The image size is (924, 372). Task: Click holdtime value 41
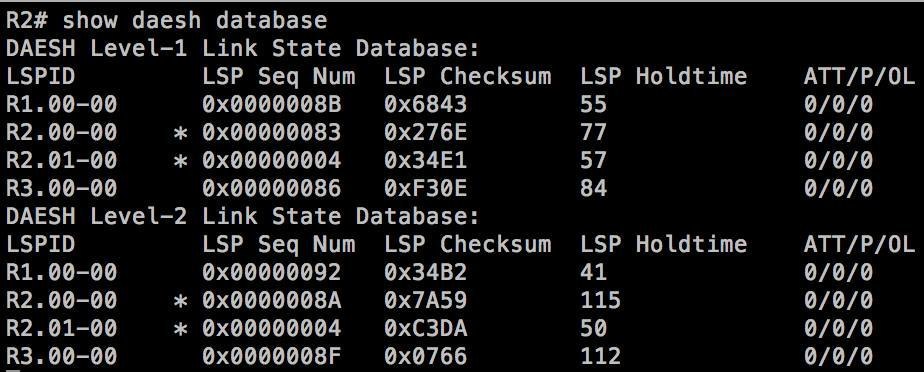click(593, 272)
